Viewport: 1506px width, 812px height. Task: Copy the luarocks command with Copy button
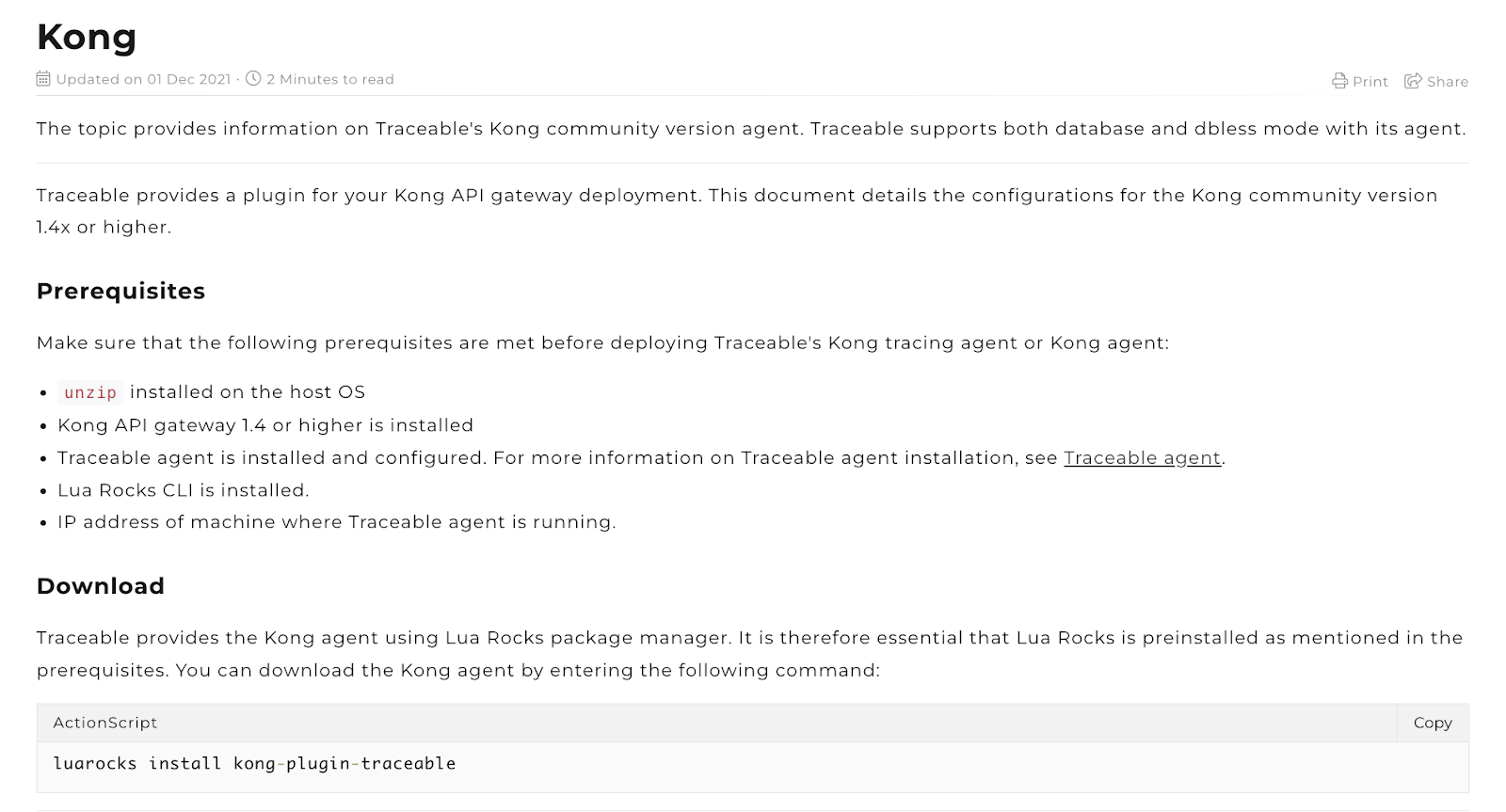point(1432,723)
